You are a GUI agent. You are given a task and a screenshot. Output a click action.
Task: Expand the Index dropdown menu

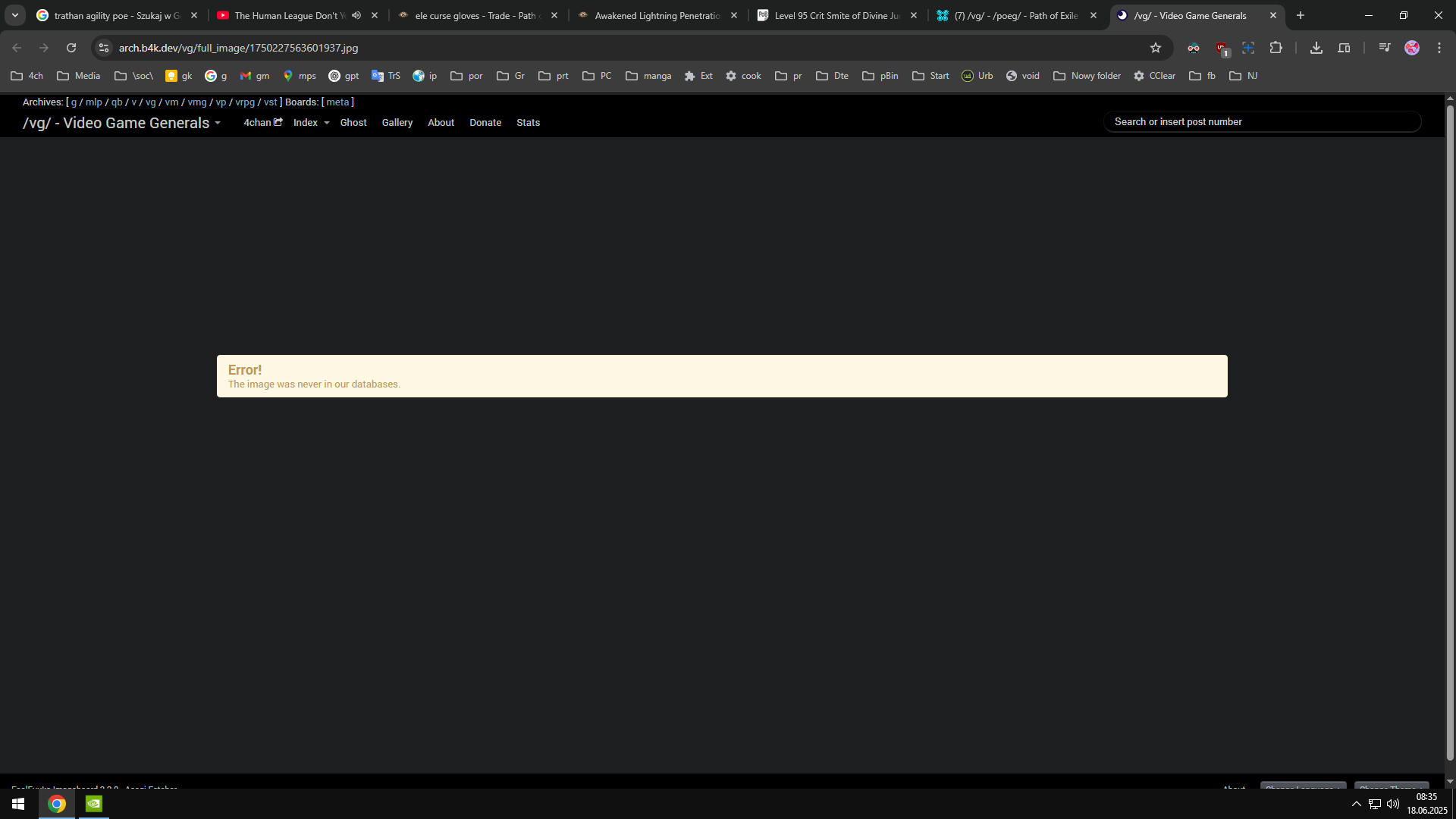[311, 123]
